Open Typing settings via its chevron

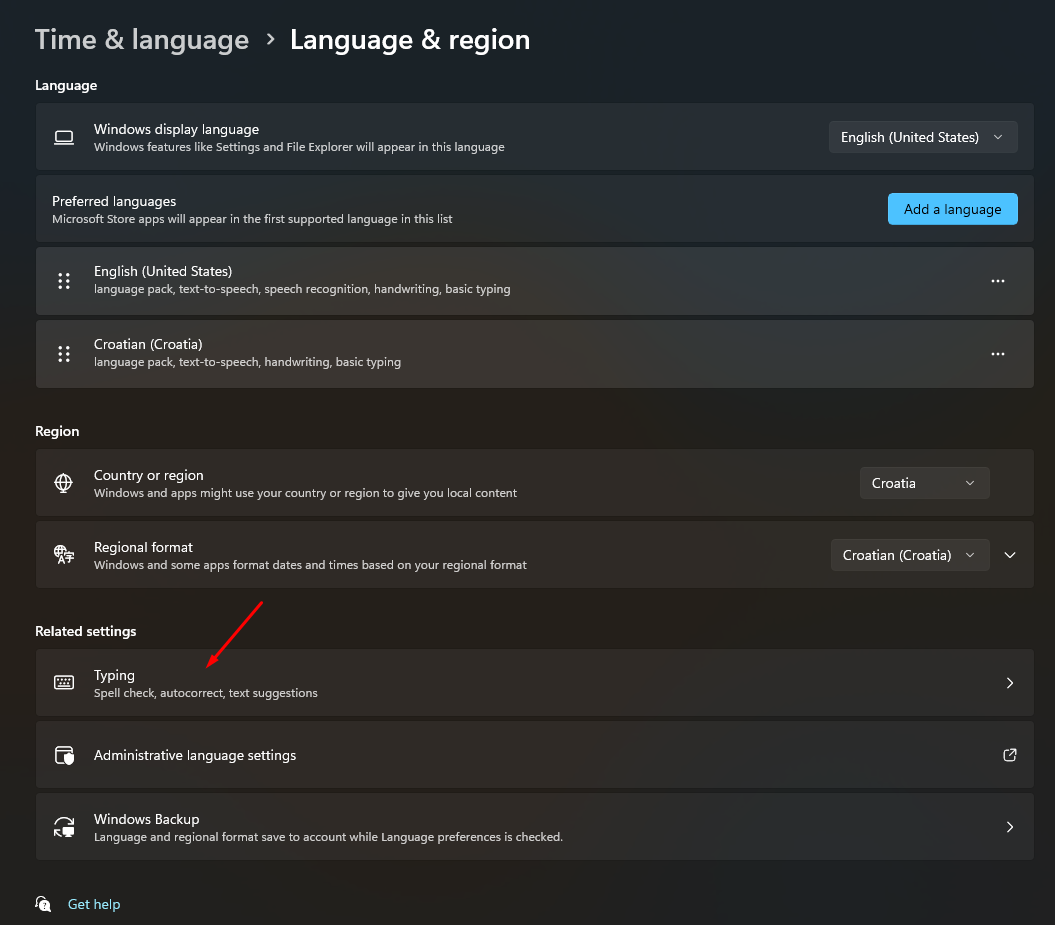1010,683
